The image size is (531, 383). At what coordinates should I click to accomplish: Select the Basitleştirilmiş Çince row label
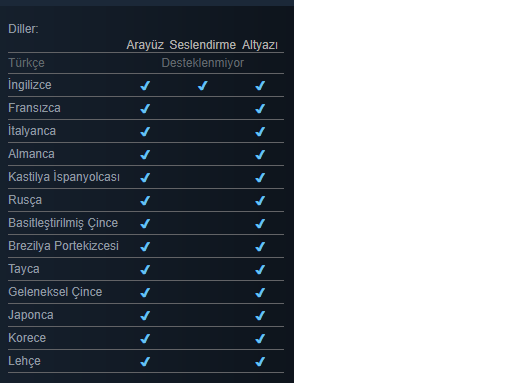pyautogui.click(x=63, y=223)
